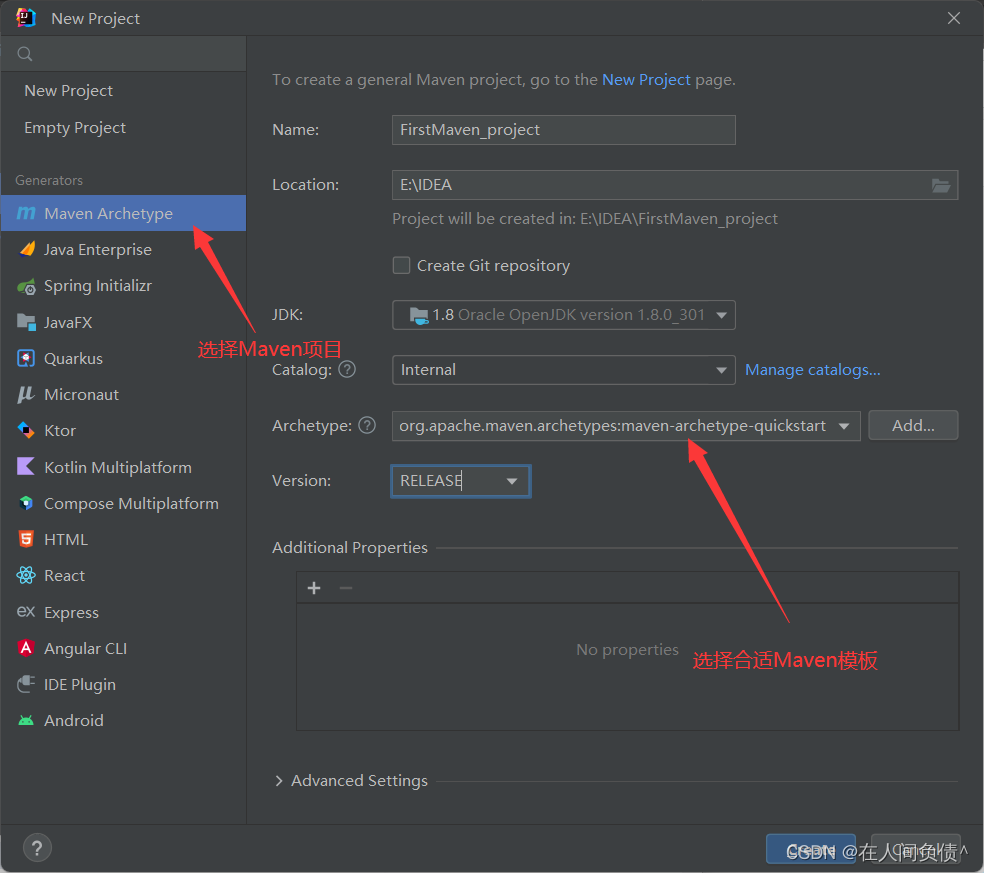
Task: Click the Create button
Action: pyautogui.click(x=810, y=849)
